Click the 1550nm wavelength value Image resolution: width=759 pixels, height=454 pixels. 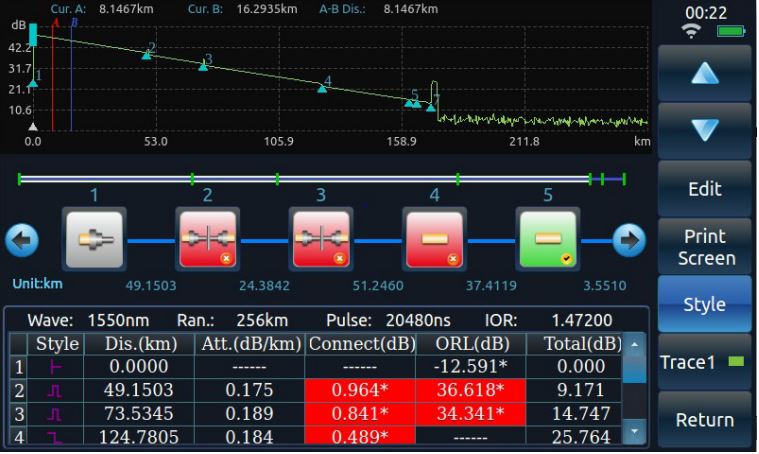(118, 320)
